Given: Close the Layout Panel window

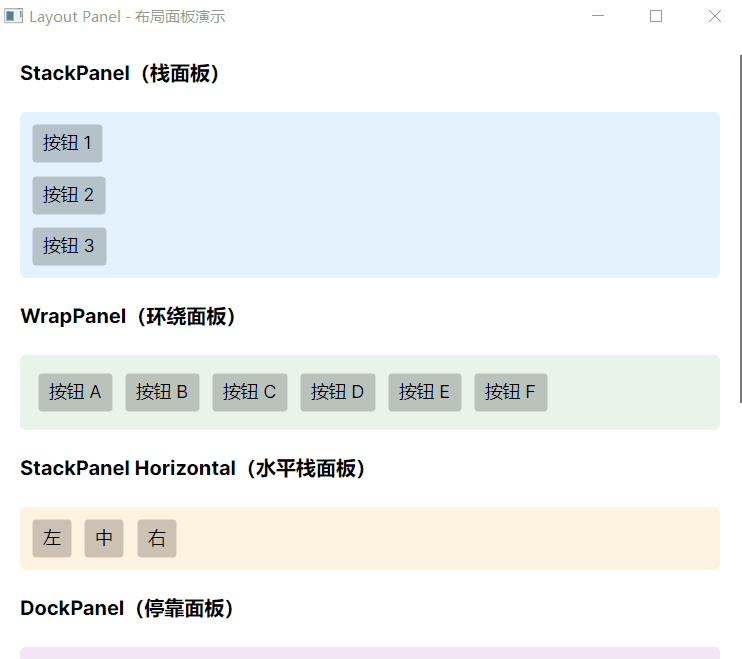Looking at the screenshot, I should click(714, 16).
